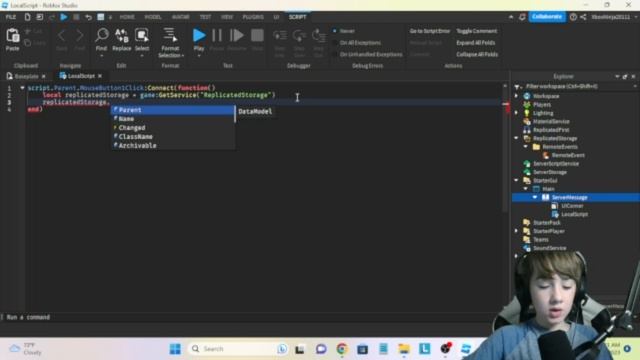Select MaterialService in Explorer

click(x=551, y=121)
